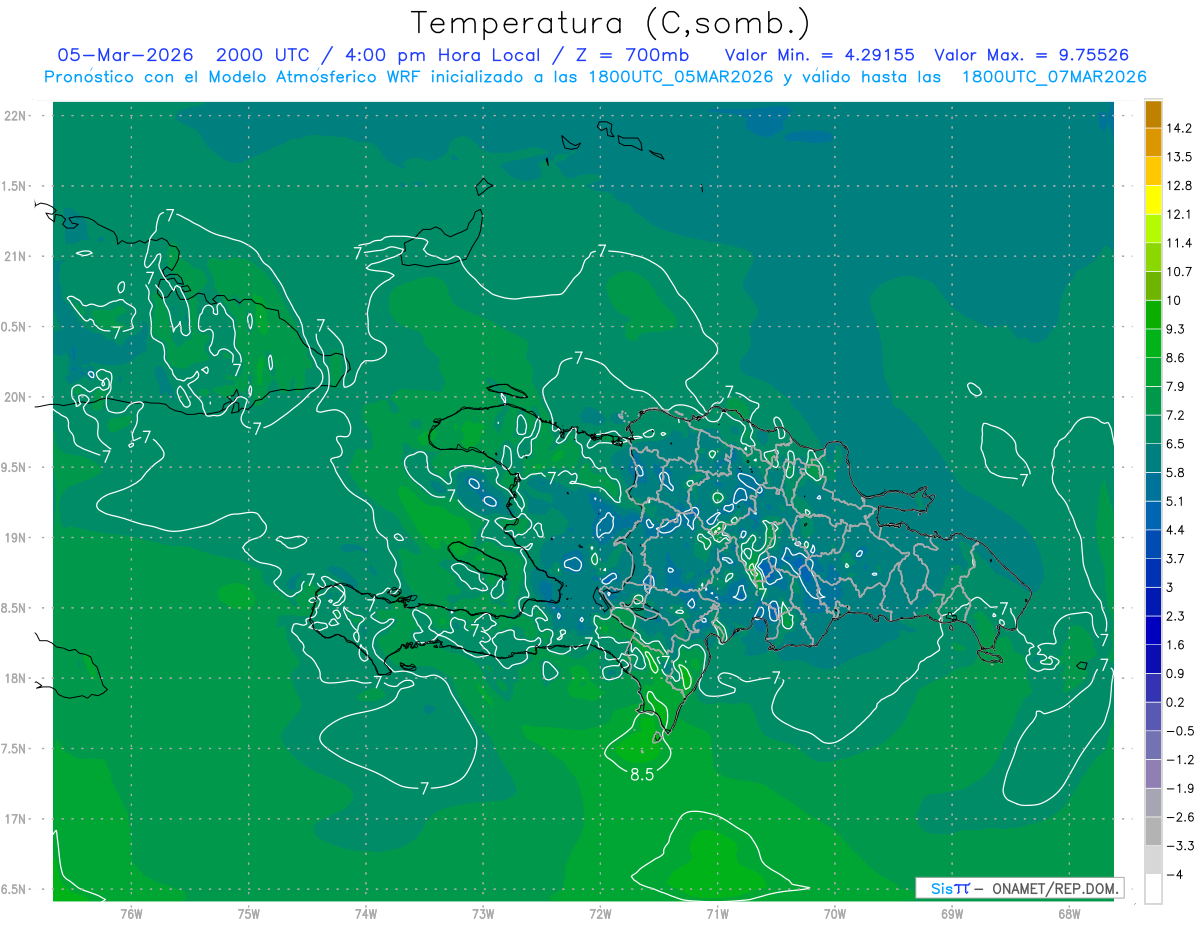Select the "Valor Min. = 4.29155" value

tap(819, 55)
